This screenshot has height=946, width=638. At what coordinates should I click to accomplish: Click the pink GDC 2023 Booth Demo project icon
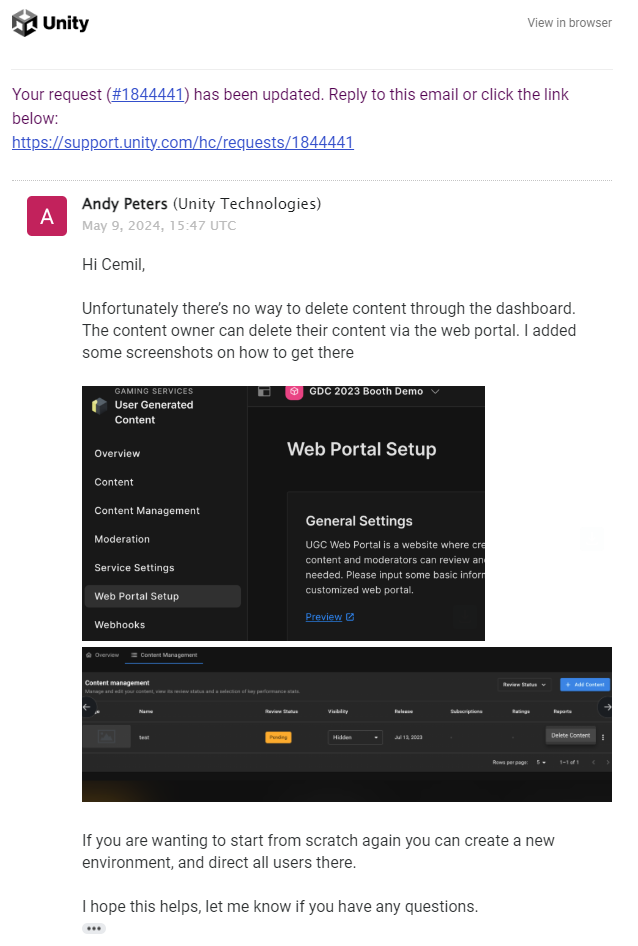pos(294,392)
